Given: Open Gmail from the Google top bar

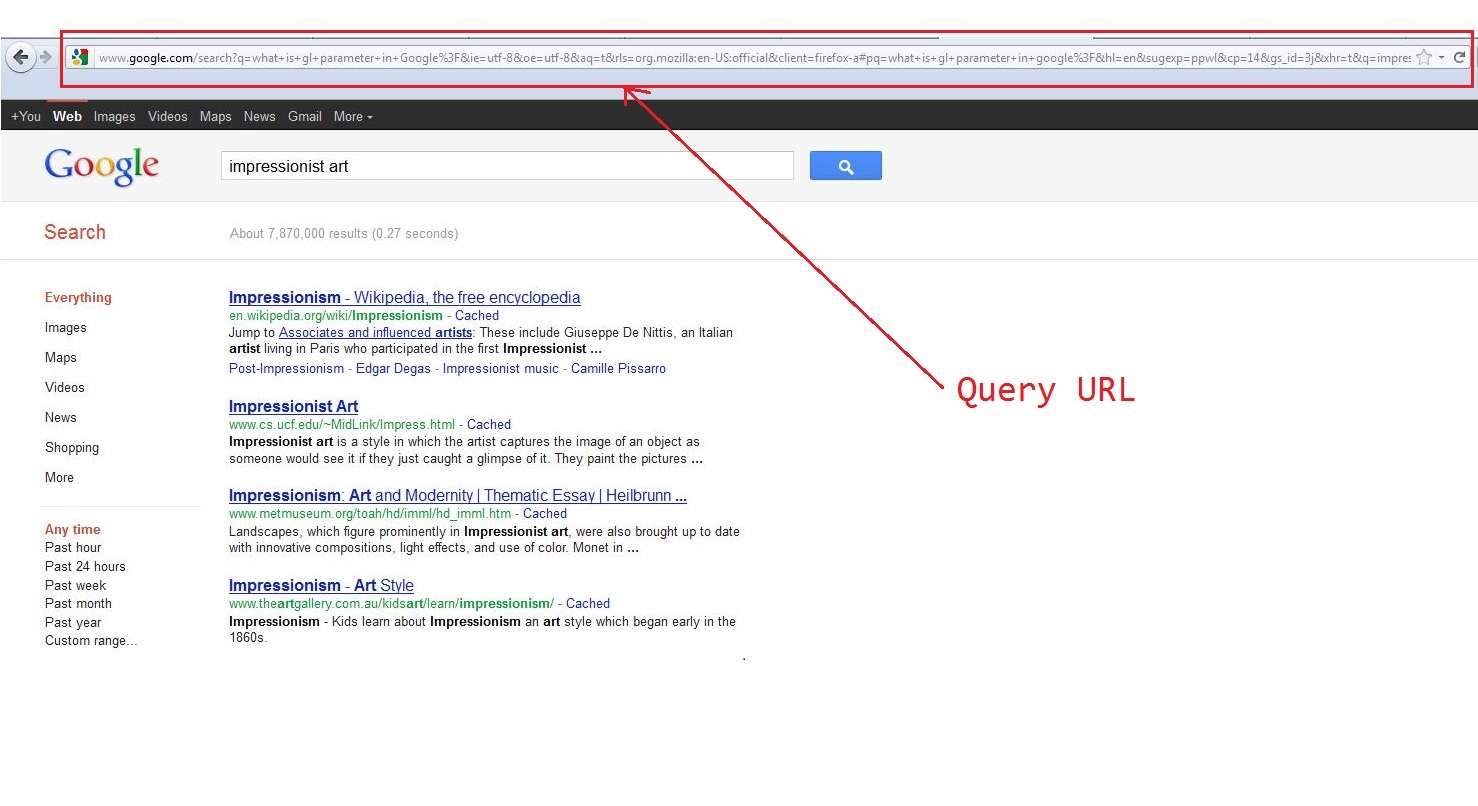Looking at the screenshot, I should 305,117.
